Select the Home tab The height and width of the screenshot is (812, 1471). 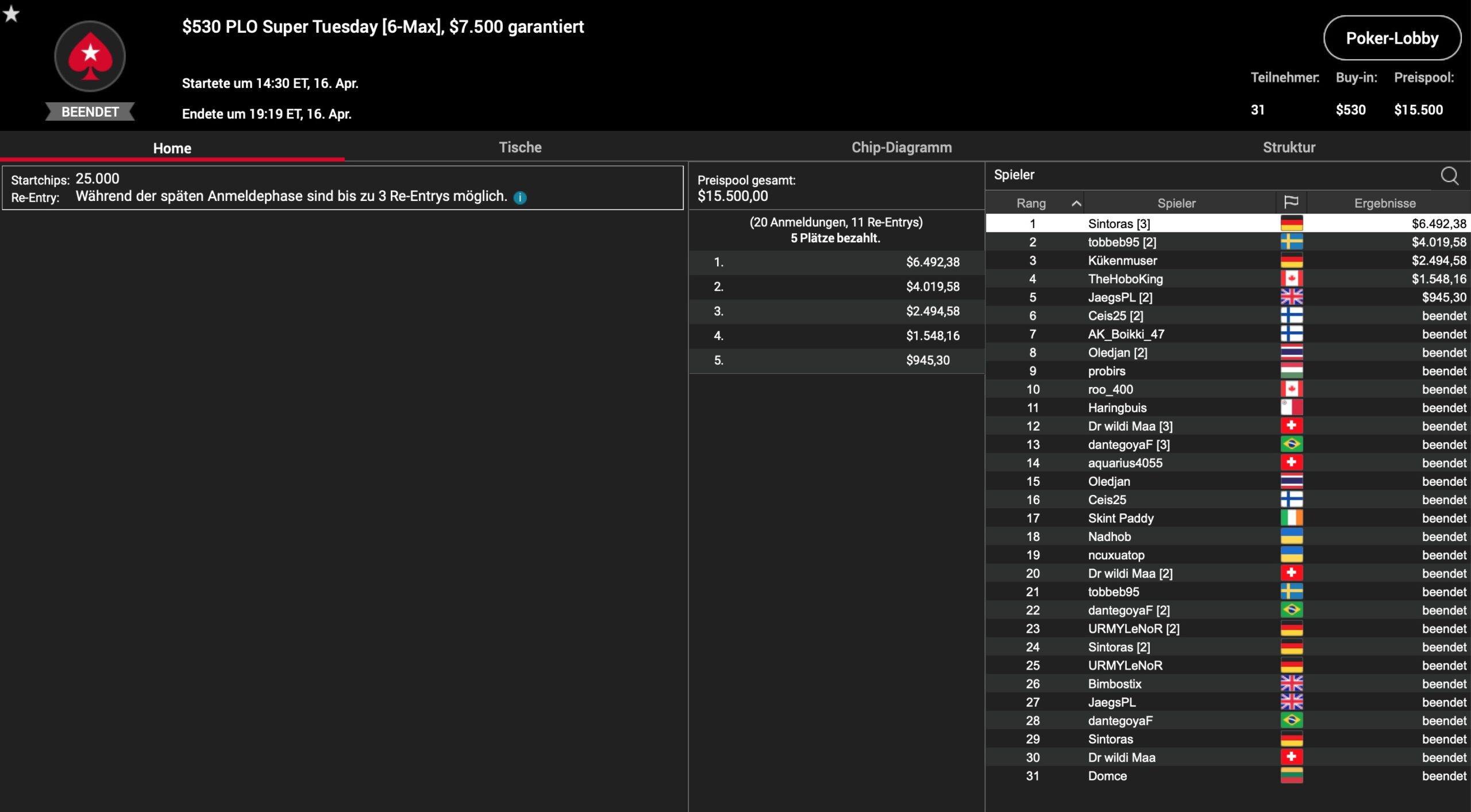click(172, 148)
